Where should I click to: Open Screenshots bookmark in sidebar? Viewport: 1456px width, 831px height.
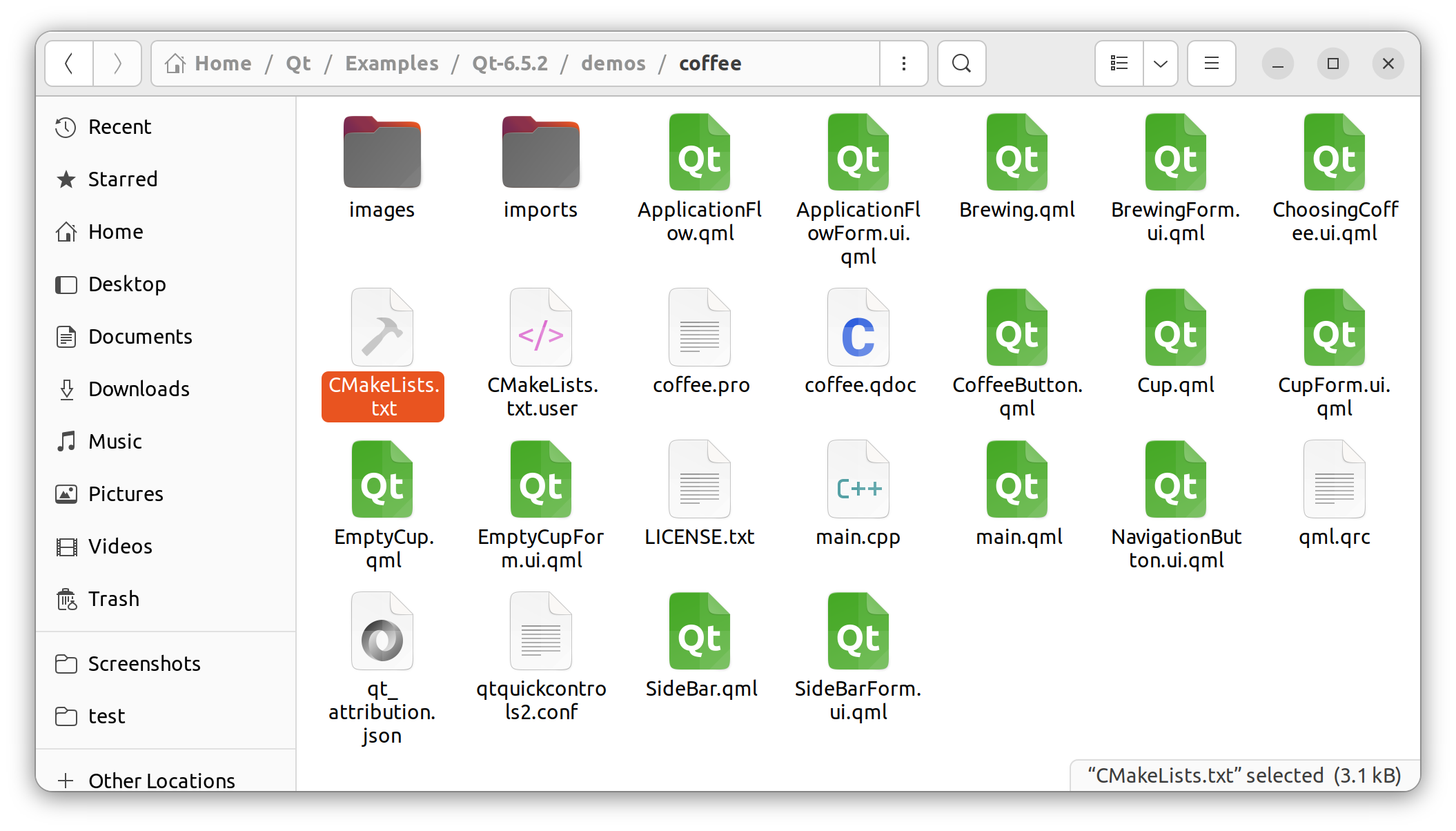(144, 663)
